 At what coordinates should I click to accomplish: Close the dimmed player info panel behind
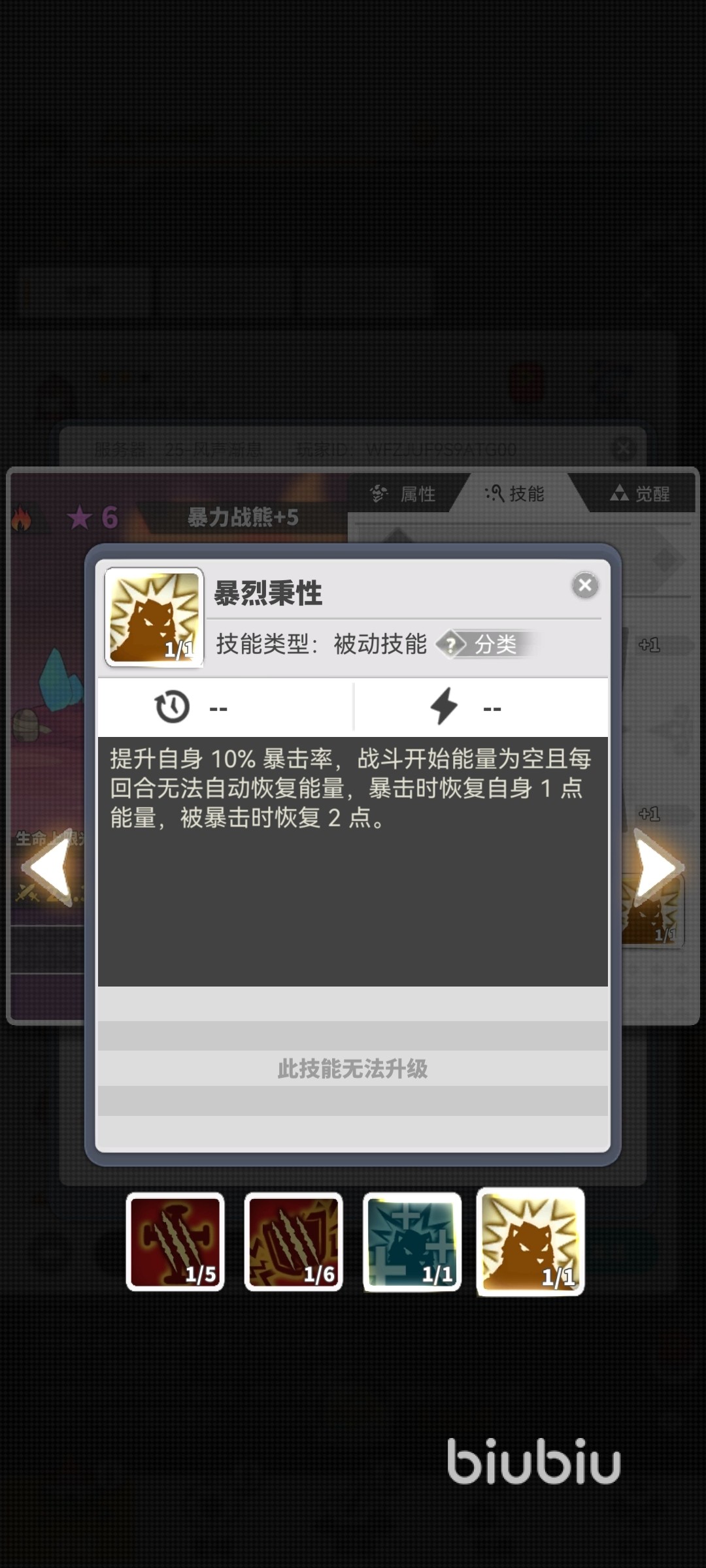(x=623, y=448)
